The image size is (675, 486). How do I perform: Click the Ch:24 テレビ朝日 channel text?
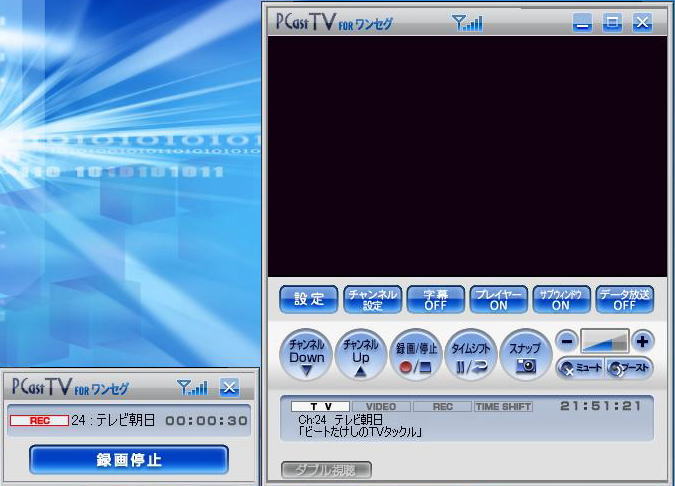point(340,419)
